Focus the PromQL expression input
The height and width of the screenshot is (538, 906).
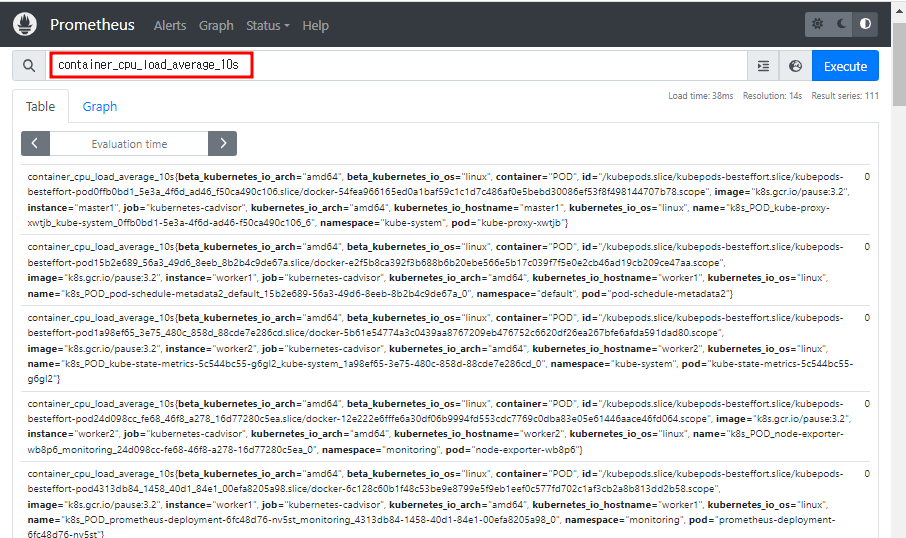(x=396, y=65)
